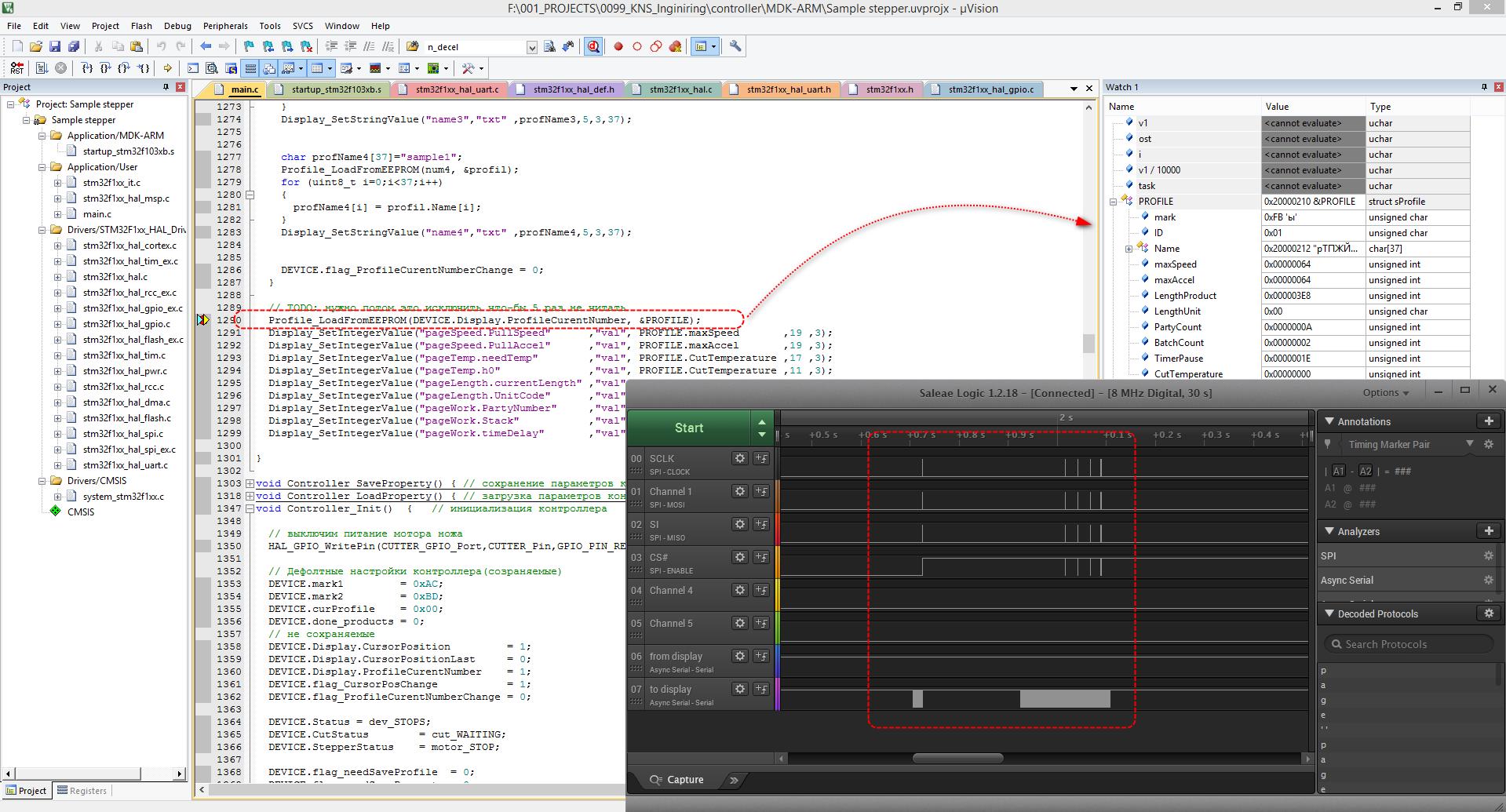Click the Start/Stop Debug Session icon

point(593,46)
